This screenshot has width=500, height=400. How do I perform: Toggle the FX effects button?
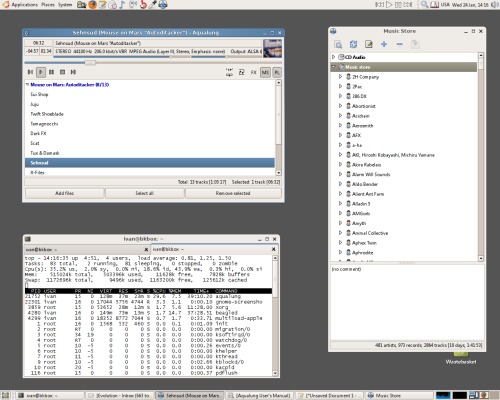point(254,72)
